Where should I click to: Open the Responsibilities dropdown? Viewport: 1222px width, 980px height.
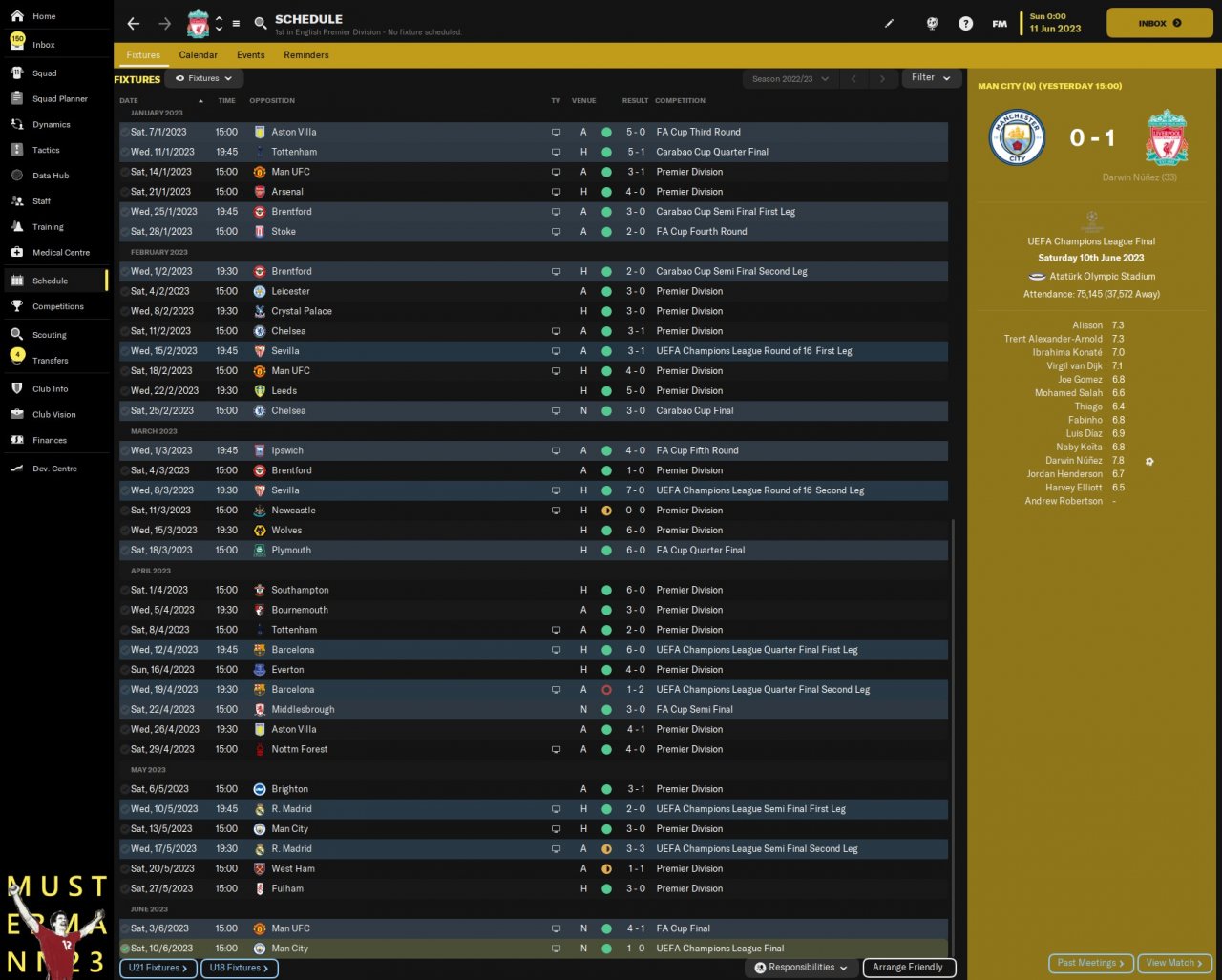point(802,968)
